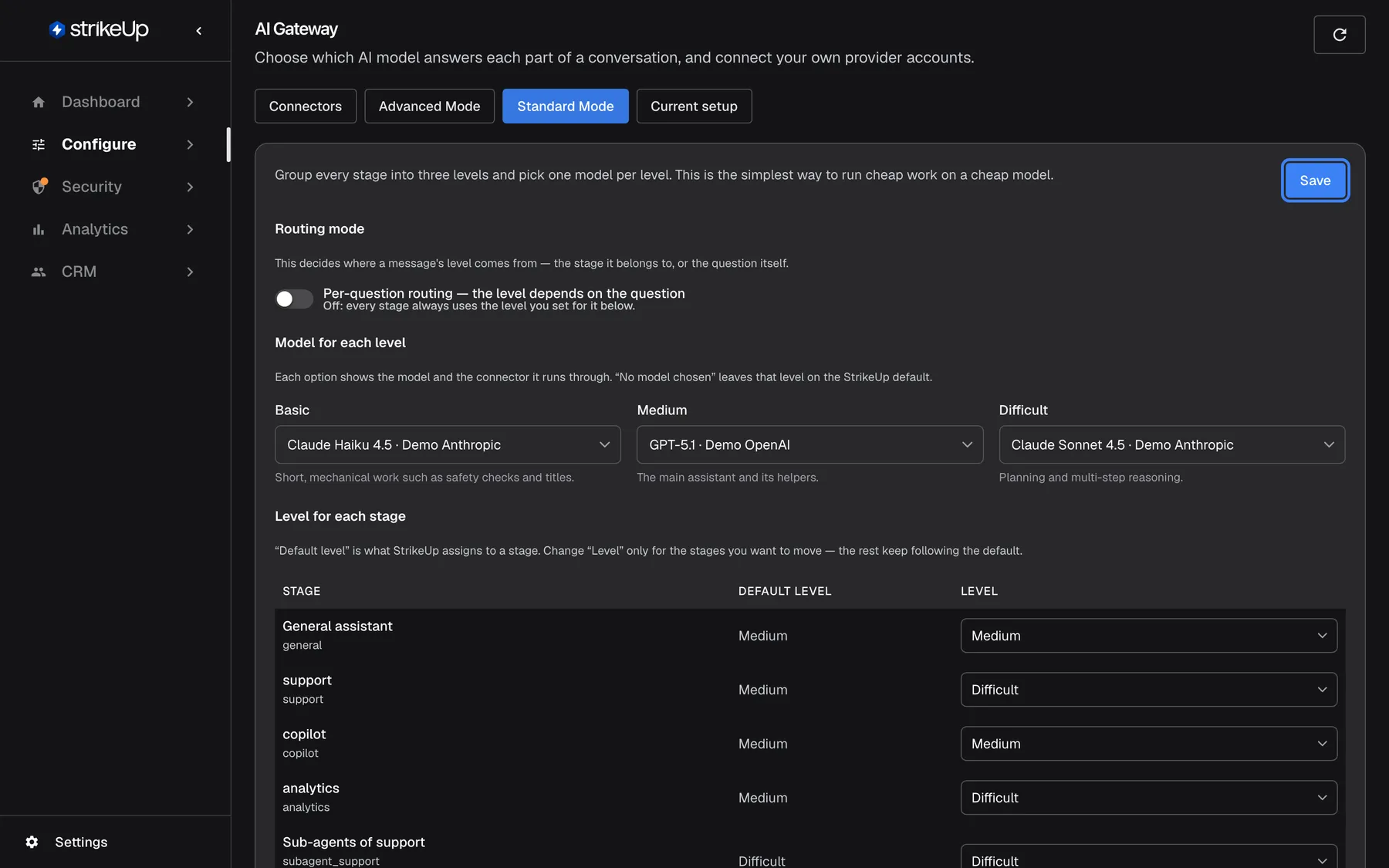Expand the CRM menu chevron

coord(190,272)
